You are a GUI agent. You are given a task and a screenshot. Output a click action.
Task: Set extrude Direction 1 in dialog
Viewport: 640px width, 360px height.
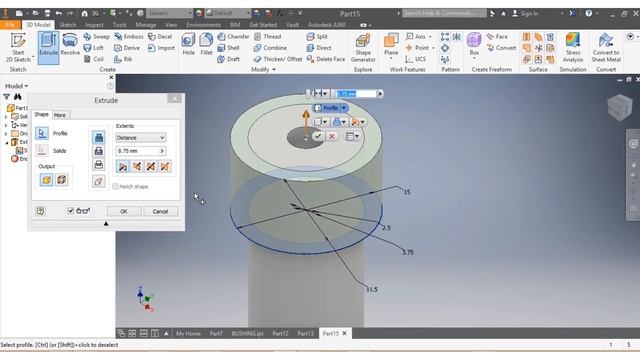(x=122, y=166)
